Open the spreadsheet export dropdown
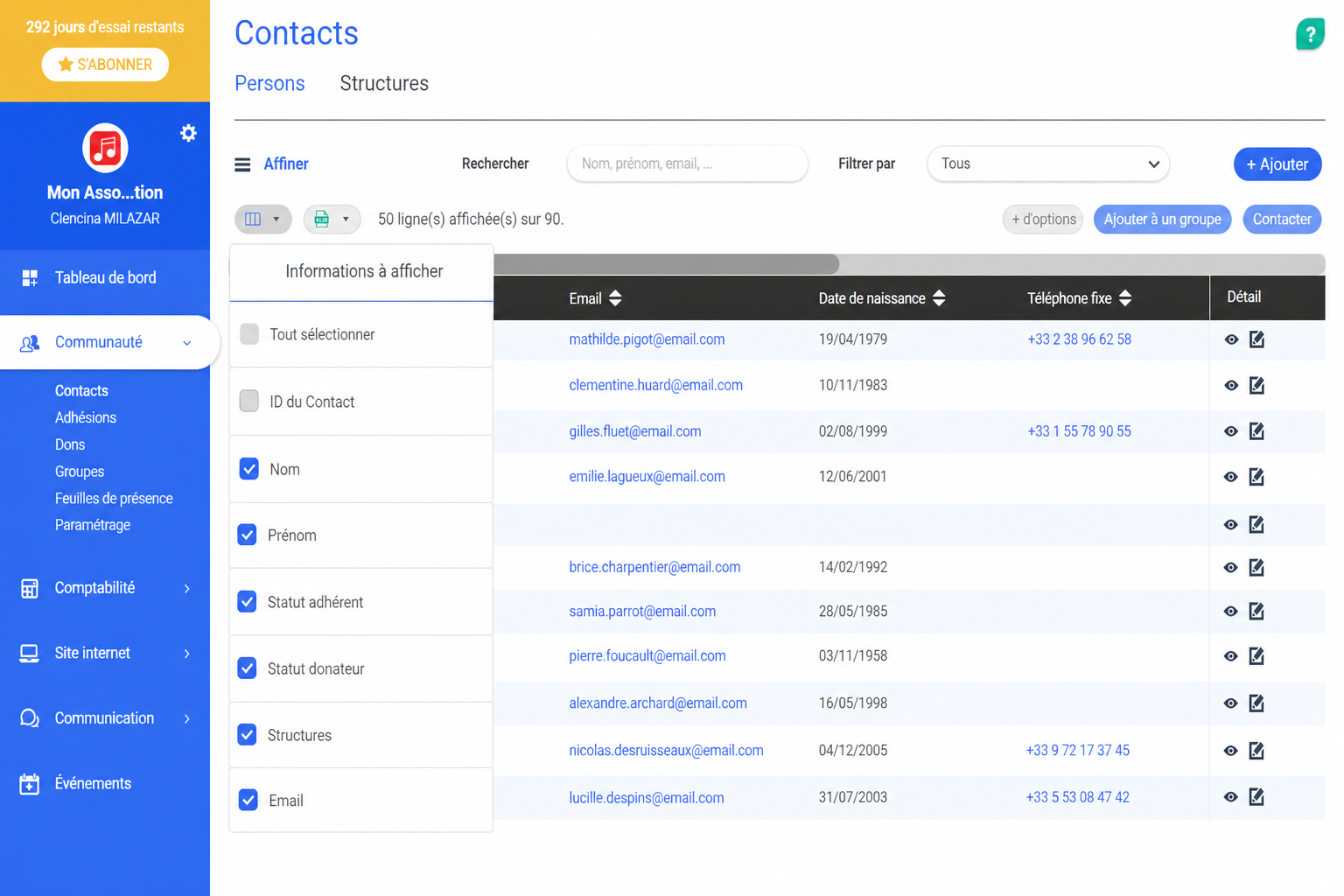Image resolution: width=1344 pixels, height=896 pixels. point(332,219)
